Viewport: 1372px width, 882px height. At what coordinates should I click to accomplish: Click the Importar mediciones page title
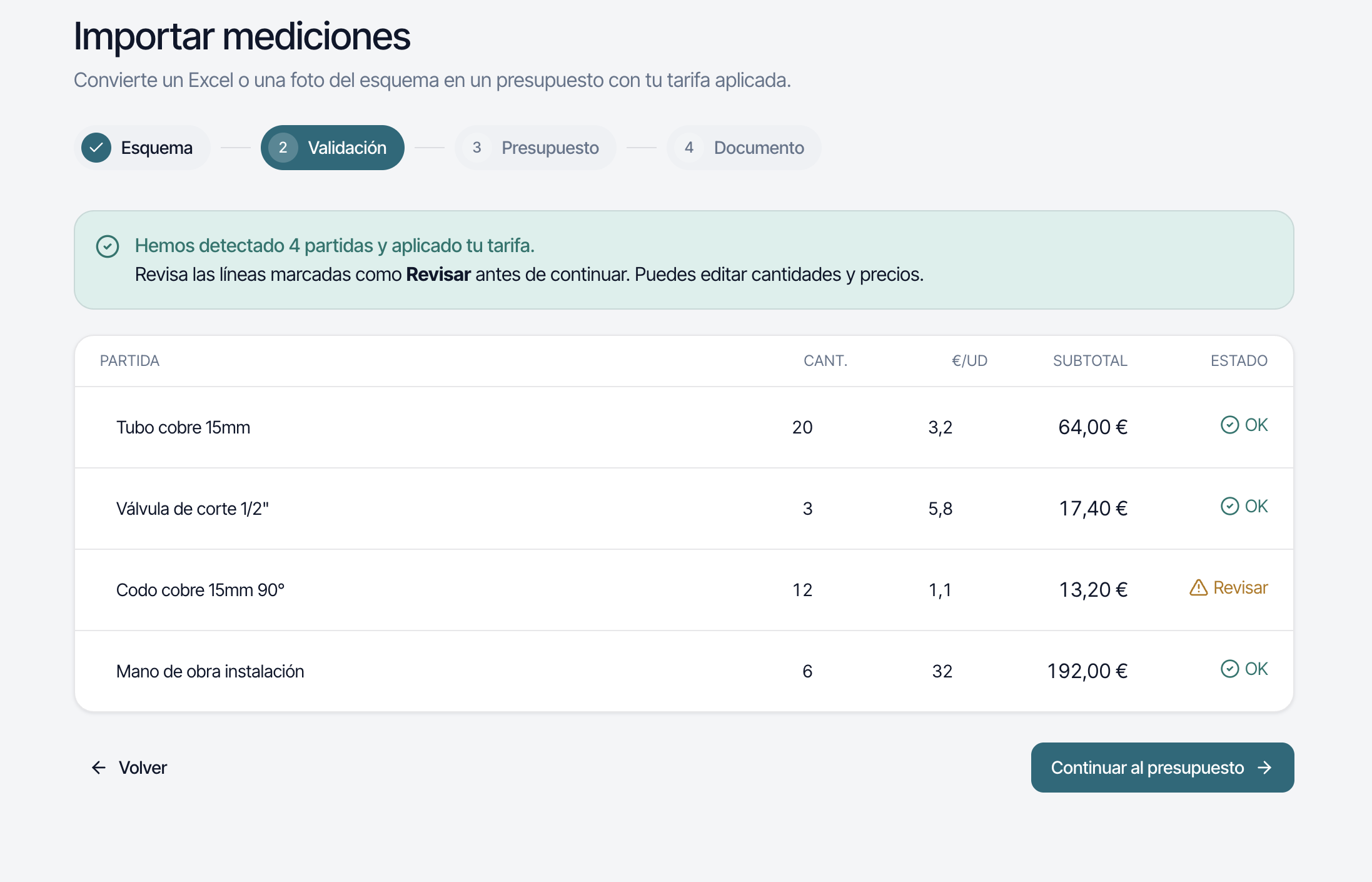point(242,36)
